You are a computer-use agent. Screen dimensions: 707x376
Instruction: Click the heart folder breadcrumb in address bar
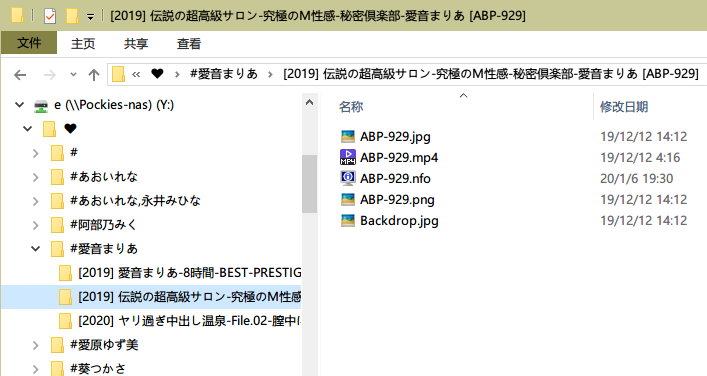point(157,73)
